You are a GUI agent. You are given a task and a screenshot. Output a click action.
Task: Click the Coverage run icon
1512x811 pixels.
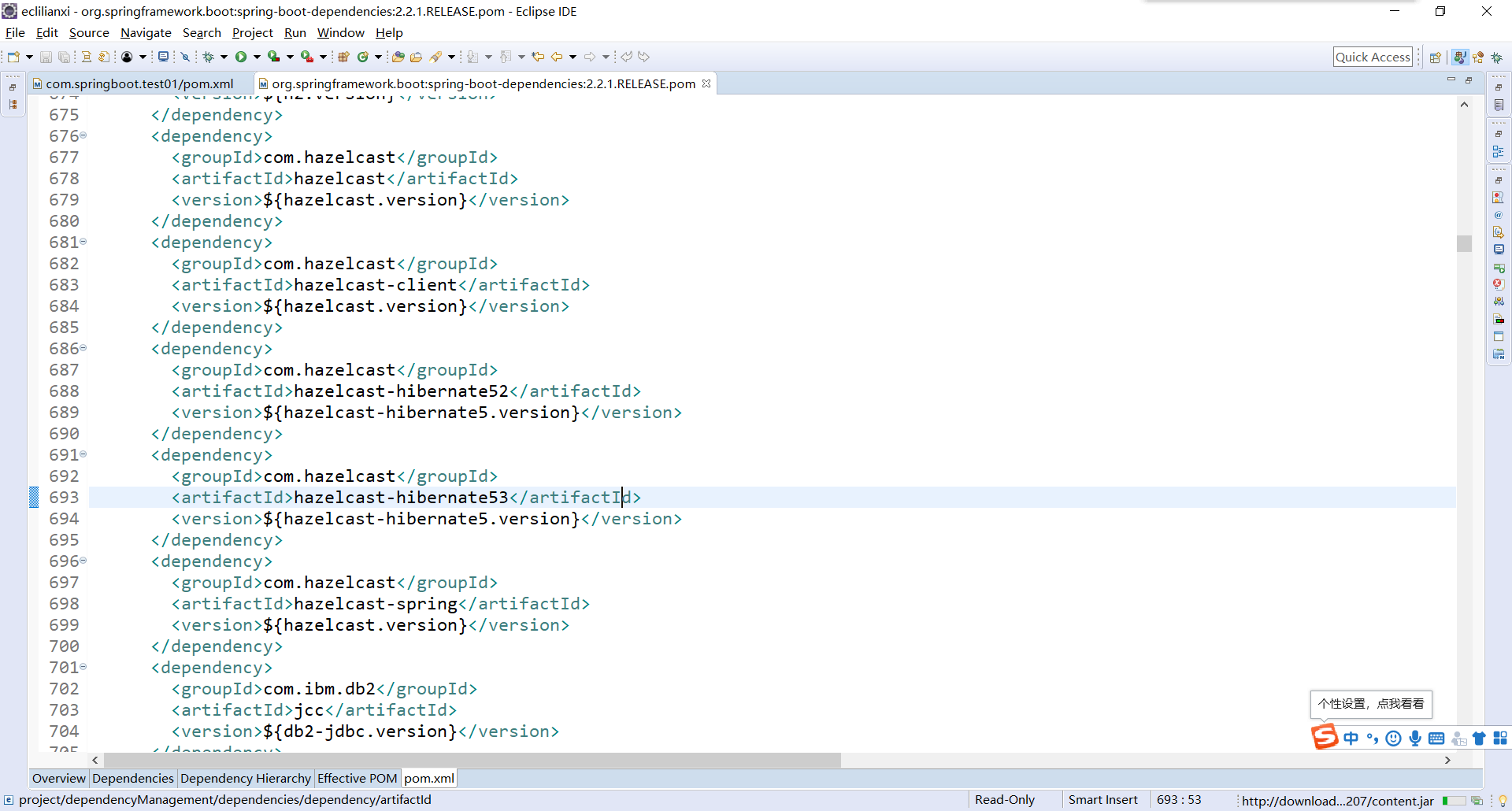tap(273, 57)
